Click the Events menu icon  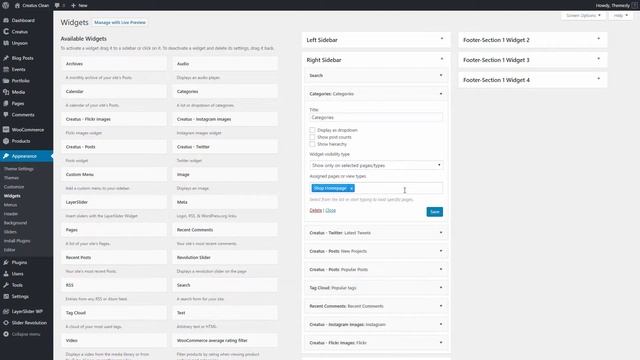tap(6, 69)
